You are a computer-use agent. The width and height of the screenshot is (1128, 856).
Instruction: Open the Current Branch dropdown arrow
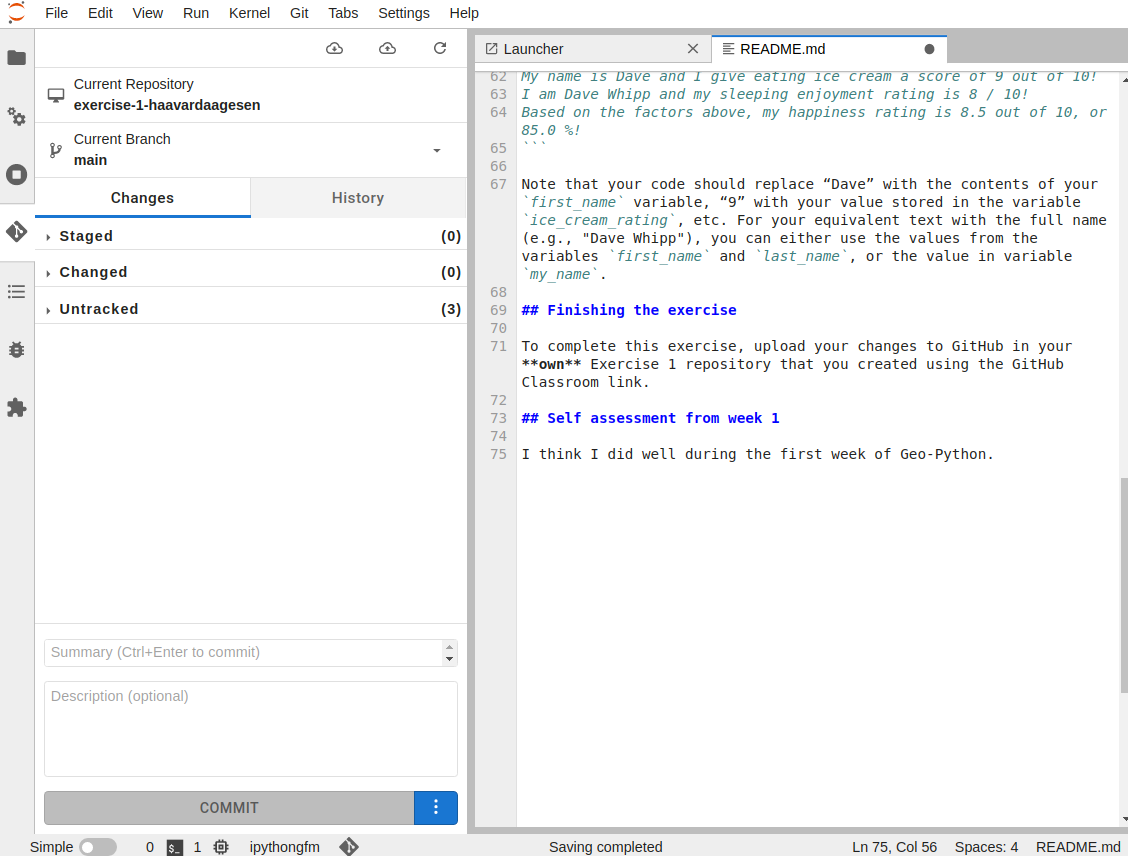(x=437, y=150)
